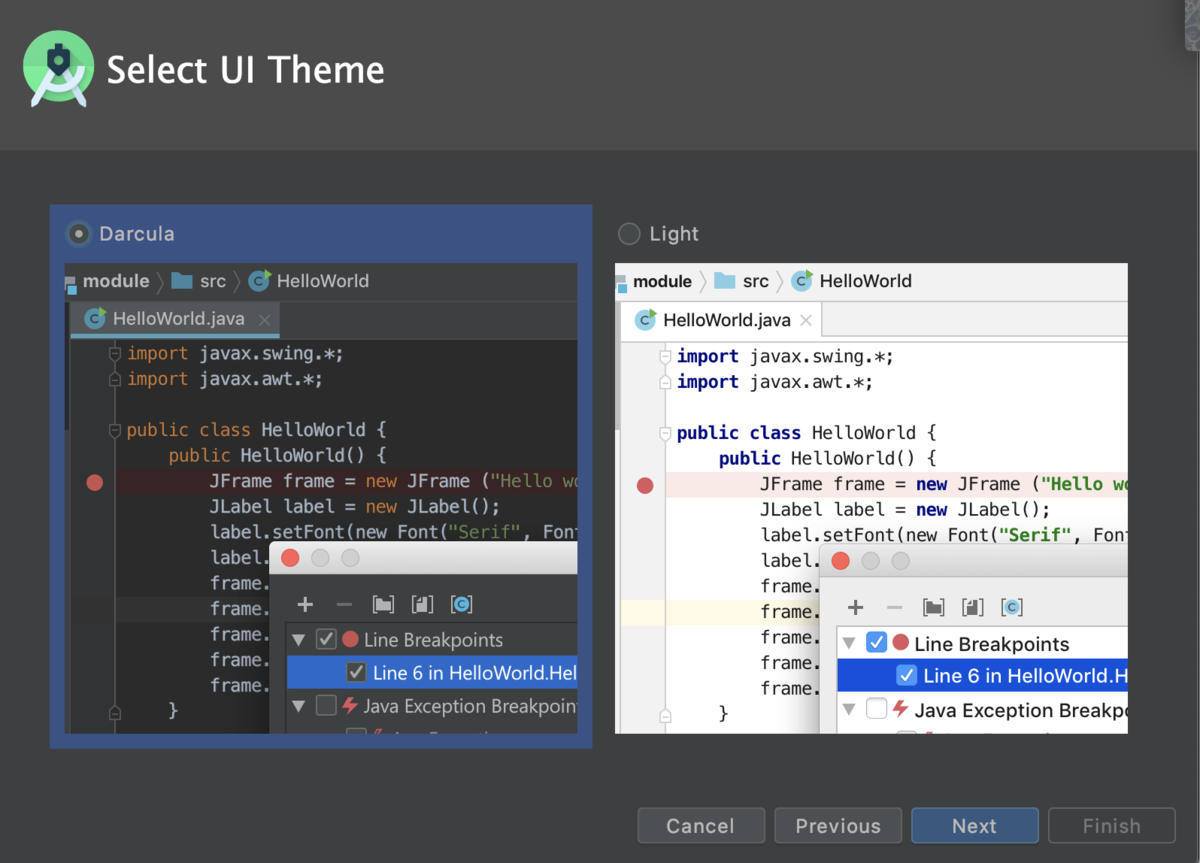Click the Cancel button
The width and height of the screenshot is (1200, 863).
[x=701, y=826]
